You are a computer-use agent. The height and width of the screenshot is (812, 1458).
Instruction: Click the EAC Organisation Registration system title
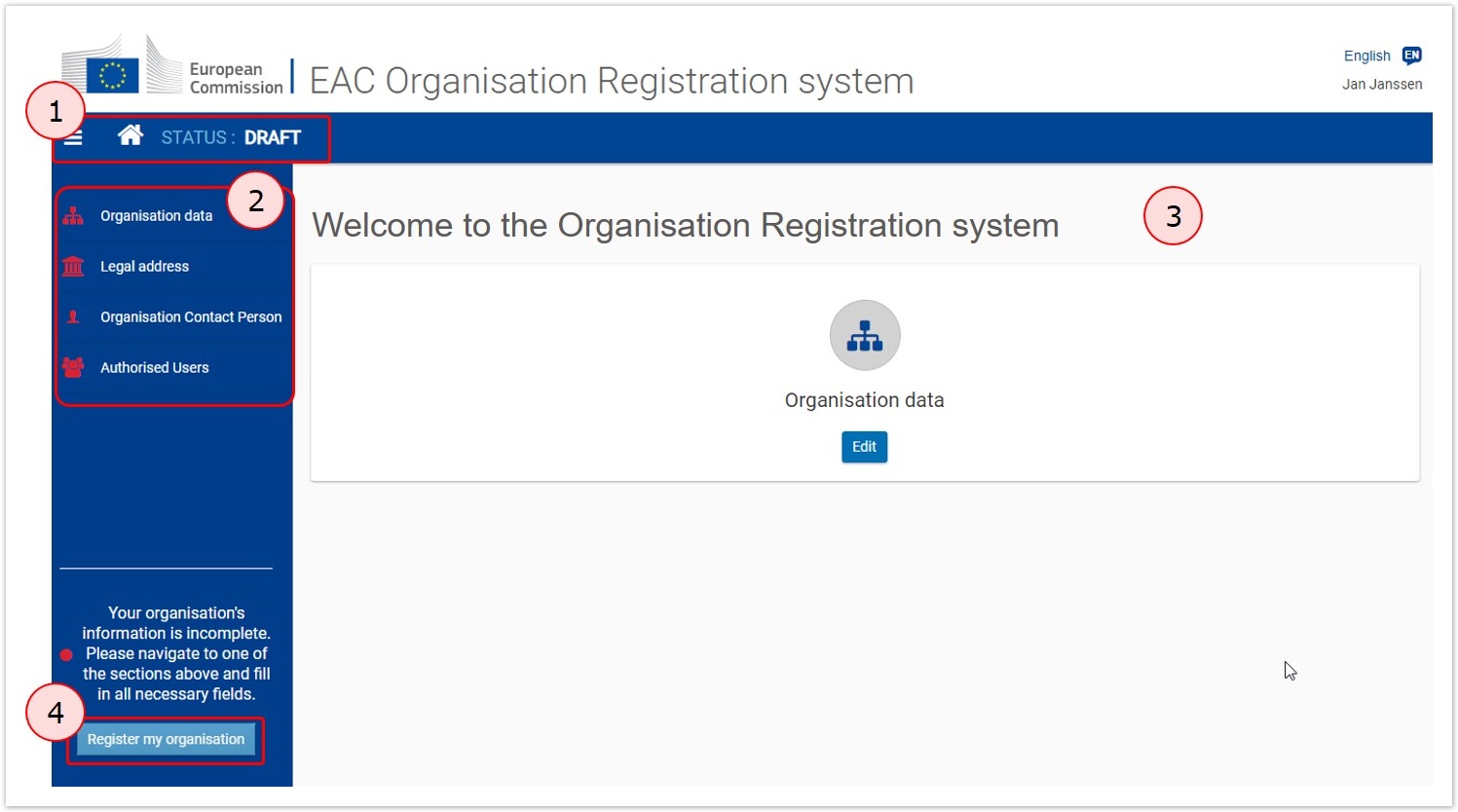pyautogui.click(x=612, y=81)
